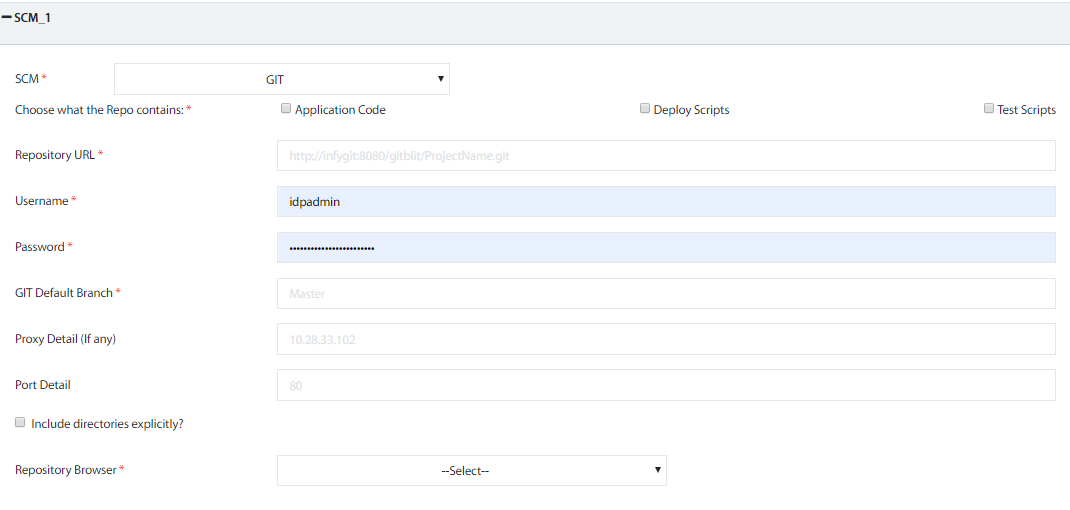Open the Repository Browser select dropdown

click(471, 470)
